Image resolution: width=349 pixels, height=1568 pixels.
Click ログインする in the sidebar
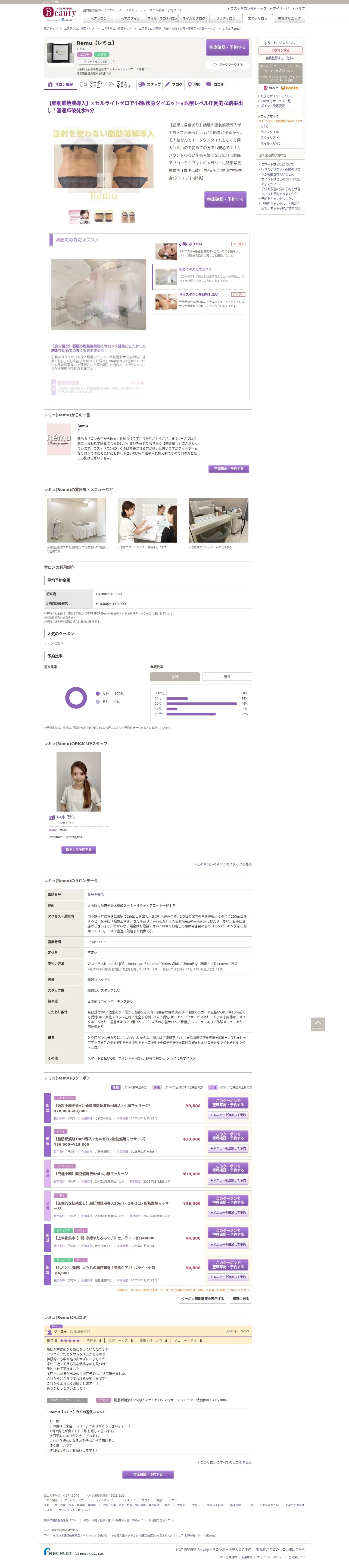coord(280,50)
